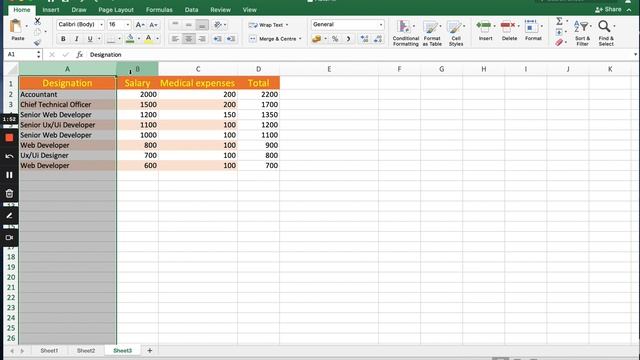Decrease font size with A-down icon
640x360 pixels.
point(153,25)
